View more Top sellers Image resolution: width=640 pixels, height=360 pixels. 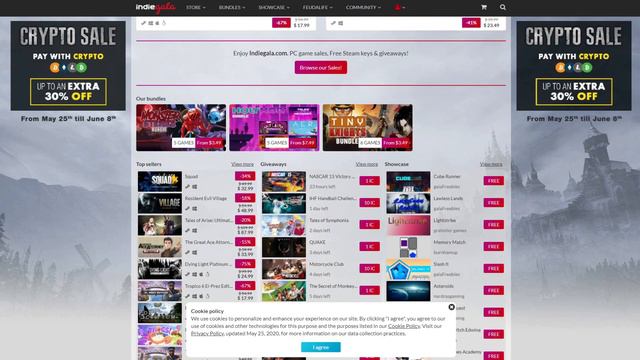coord(242,164)
